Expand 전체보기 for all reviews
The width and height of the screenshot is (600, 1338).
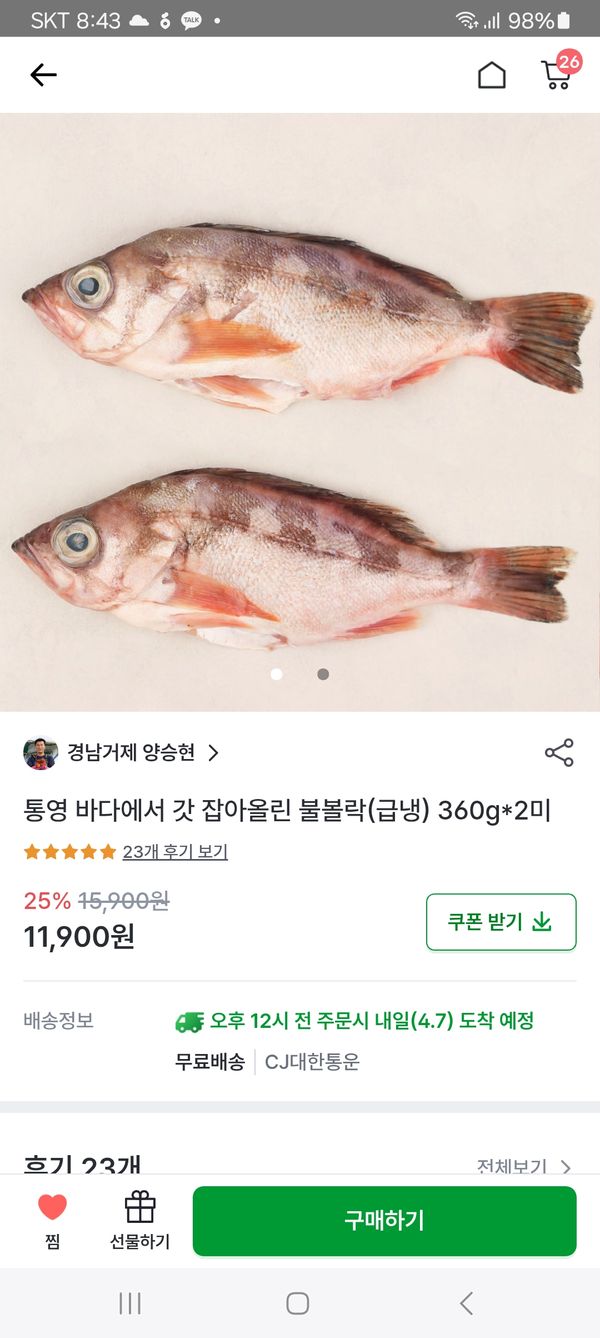[x=523, y=1166]
